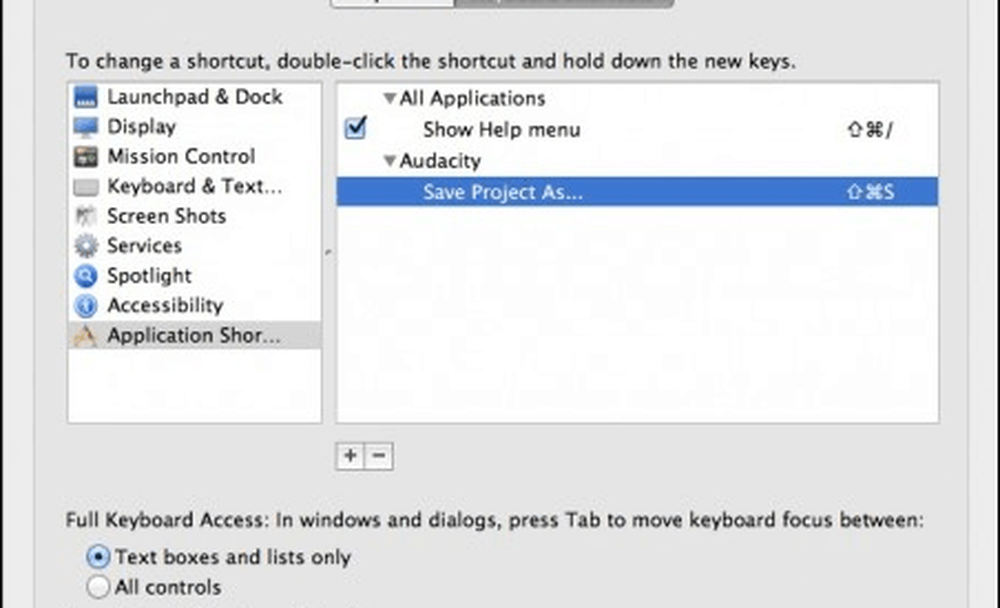This screenshot has height=608, width=1000.
Task: Click the pane divider handle
Action: tap(329, 252)
